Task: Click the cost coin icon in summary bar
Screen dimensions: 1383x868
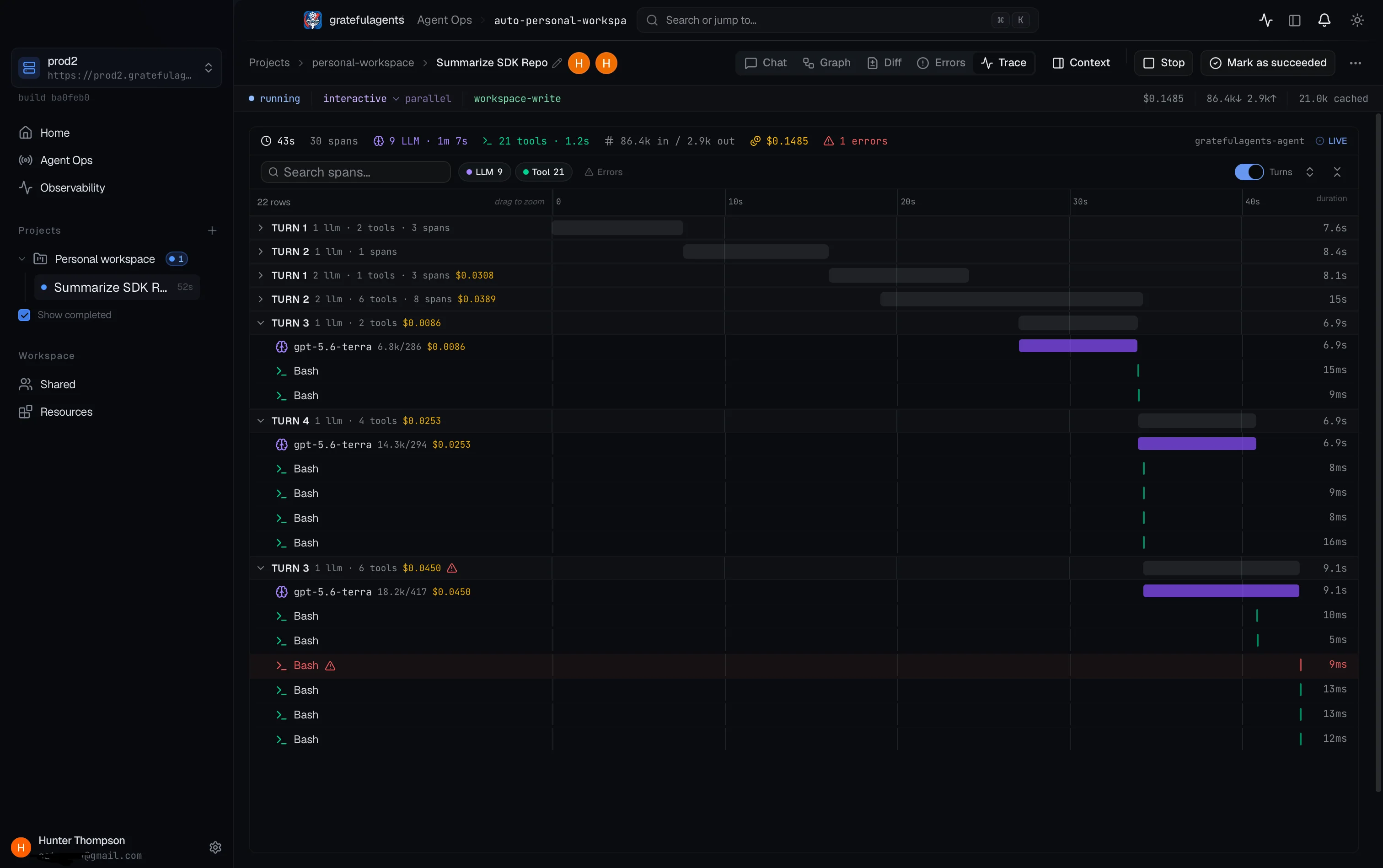Action: (x=756, y=141)
